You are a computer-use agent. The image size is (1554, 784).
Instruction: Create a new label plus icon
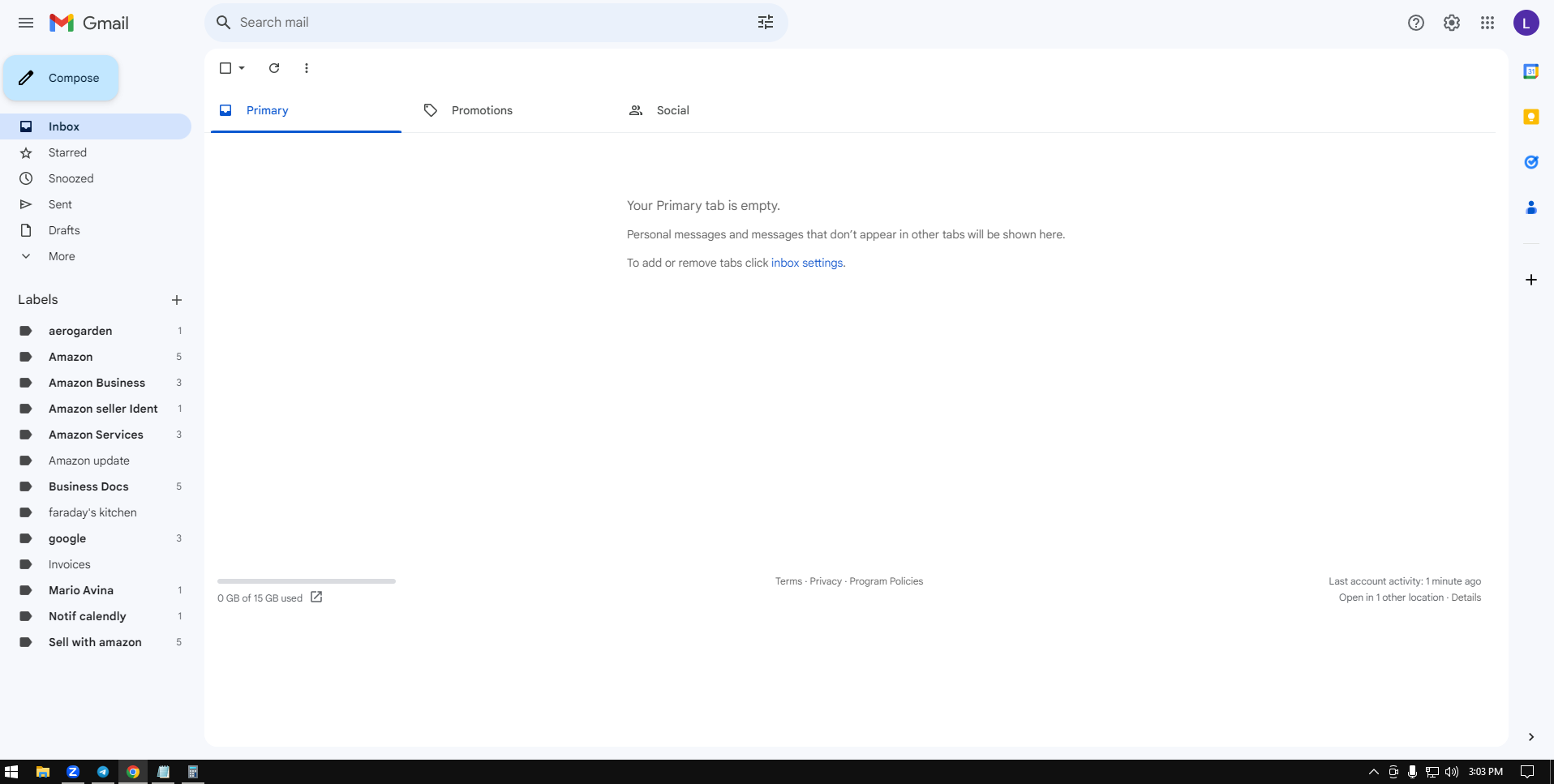coord(177,300)
